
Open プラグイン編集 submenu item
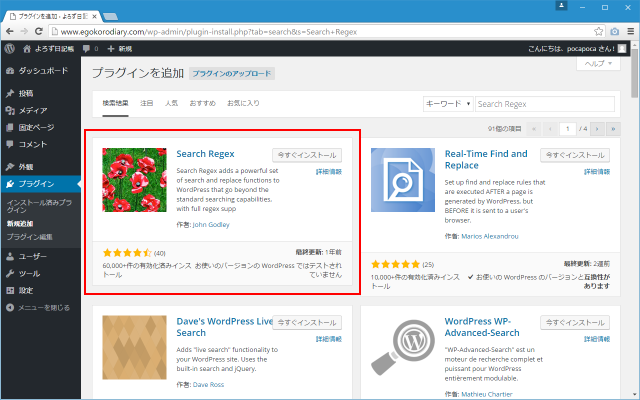click(x=29, y=237)
